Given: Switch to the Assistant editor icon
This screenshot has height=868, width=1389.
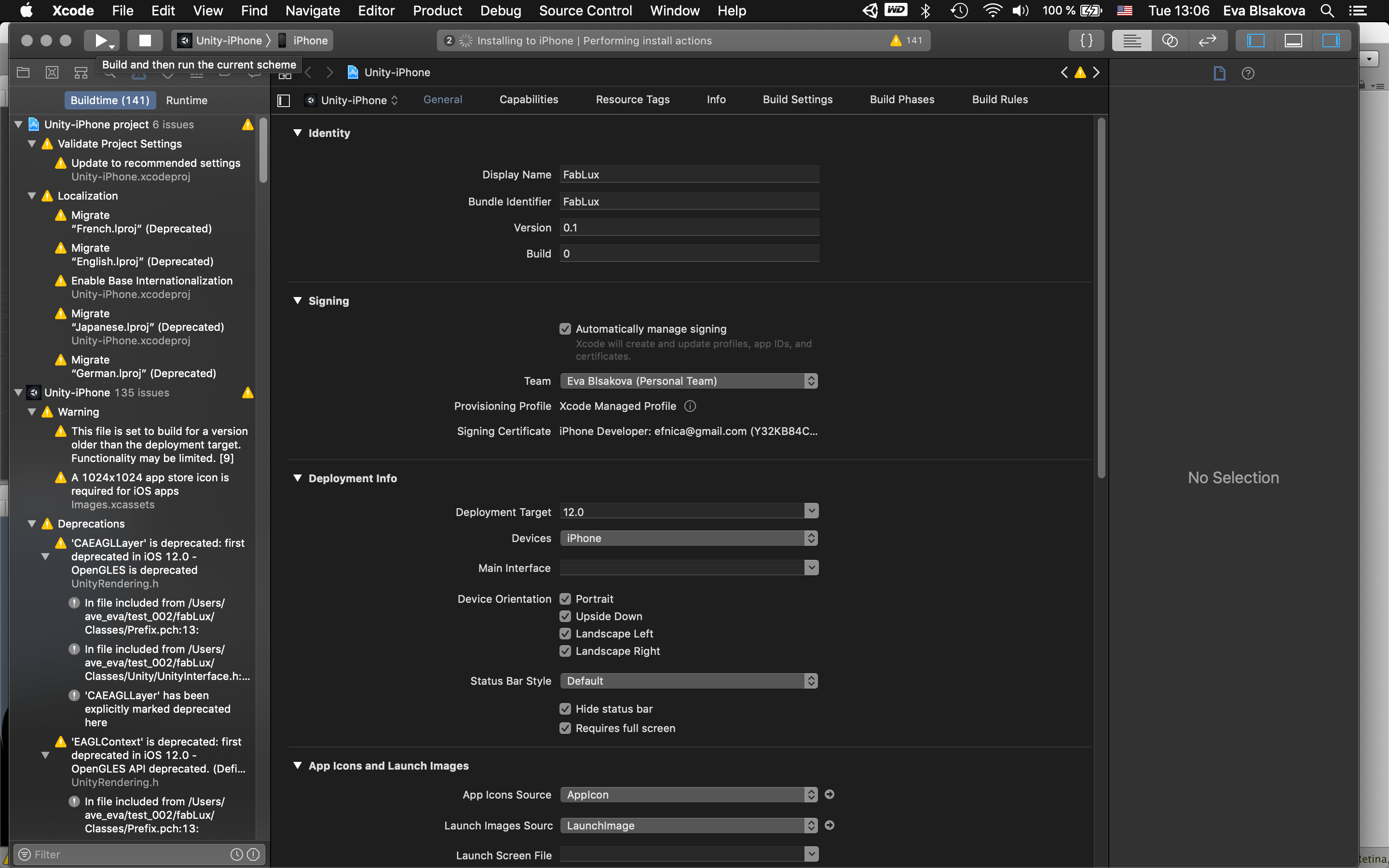Looking at the screenshot, I should click(1169, 40).
